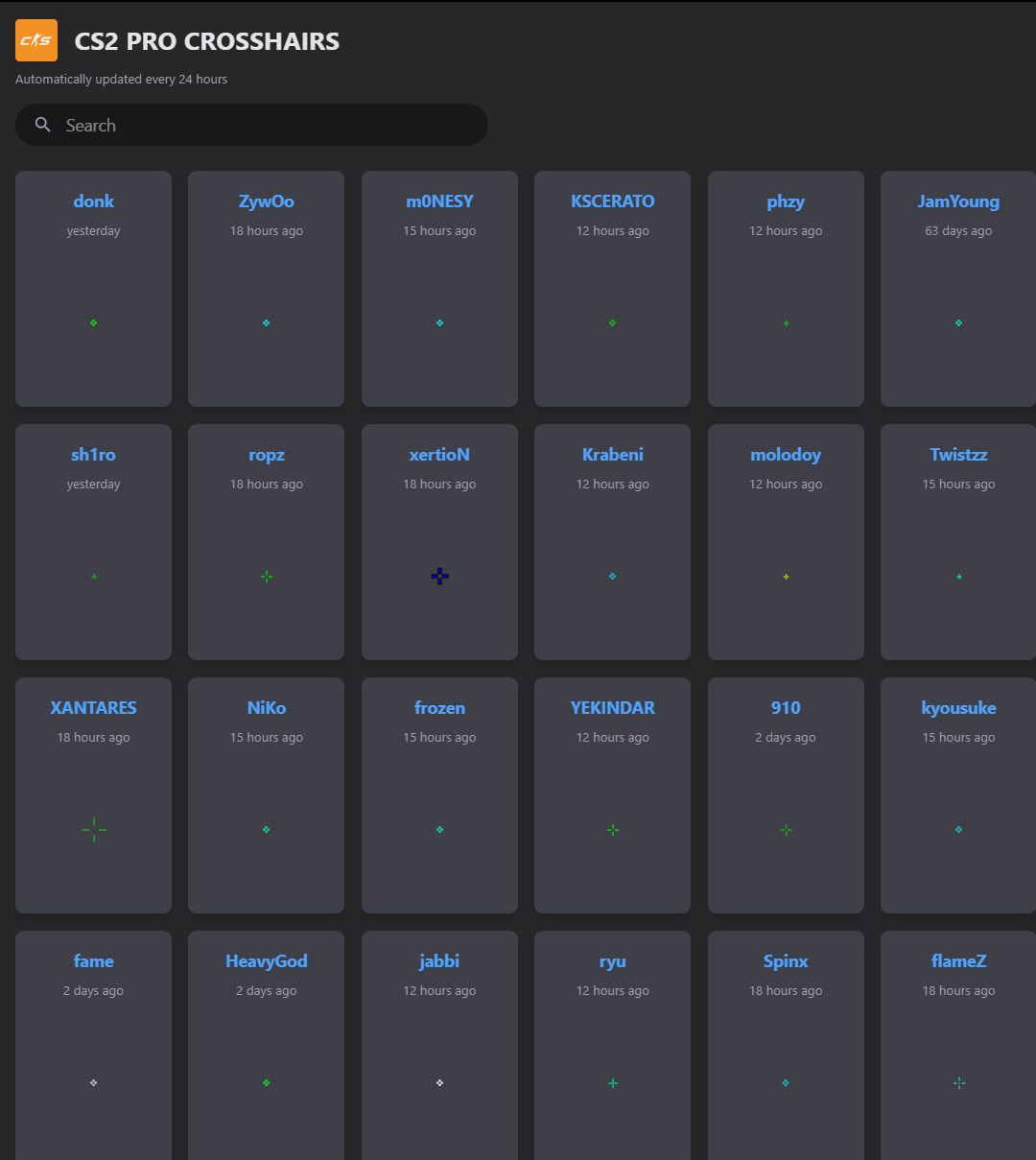This screenshot has height=1160, width=1036.
Task: Open xertioN player link
Action: point(439,455)
